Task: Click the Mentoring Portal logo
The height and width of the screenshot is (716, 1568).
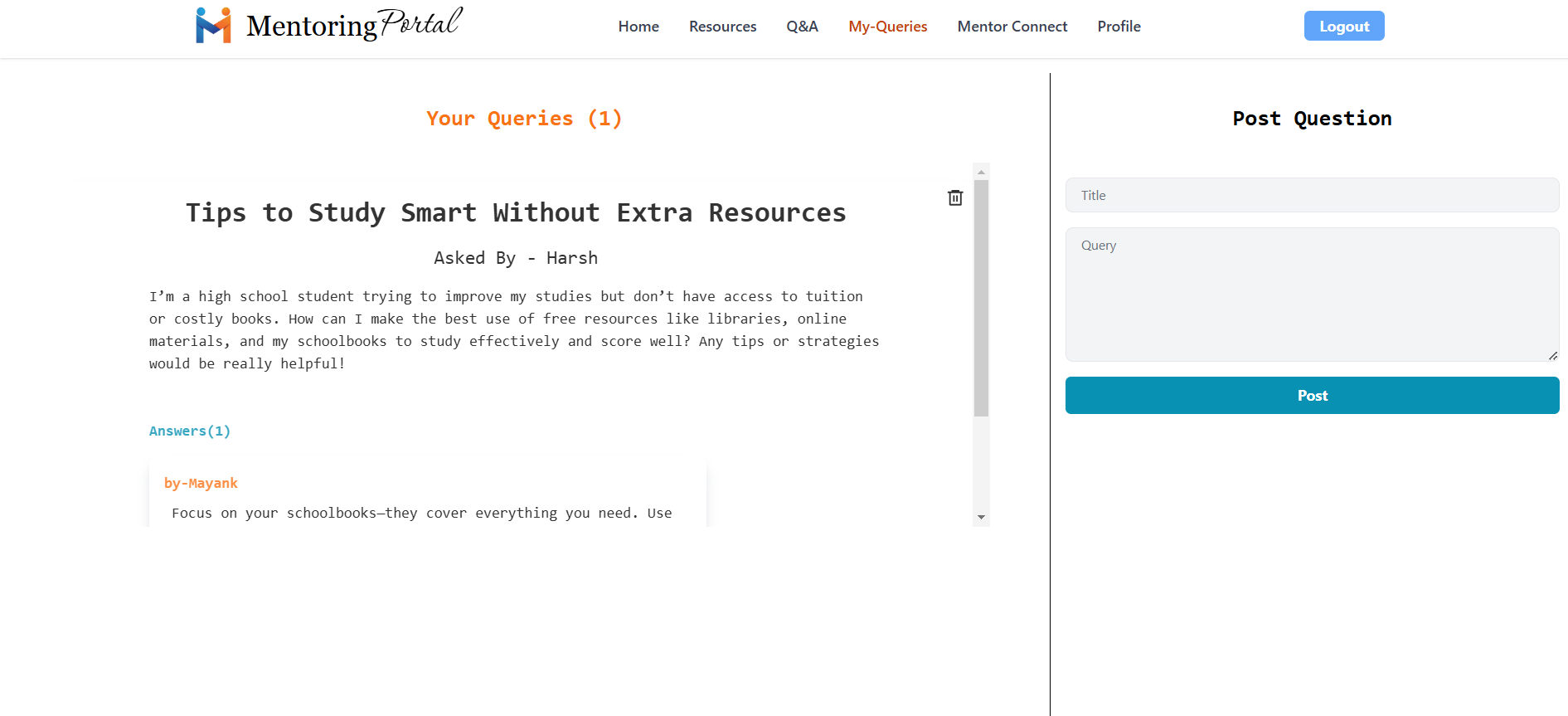Action: 329,25
